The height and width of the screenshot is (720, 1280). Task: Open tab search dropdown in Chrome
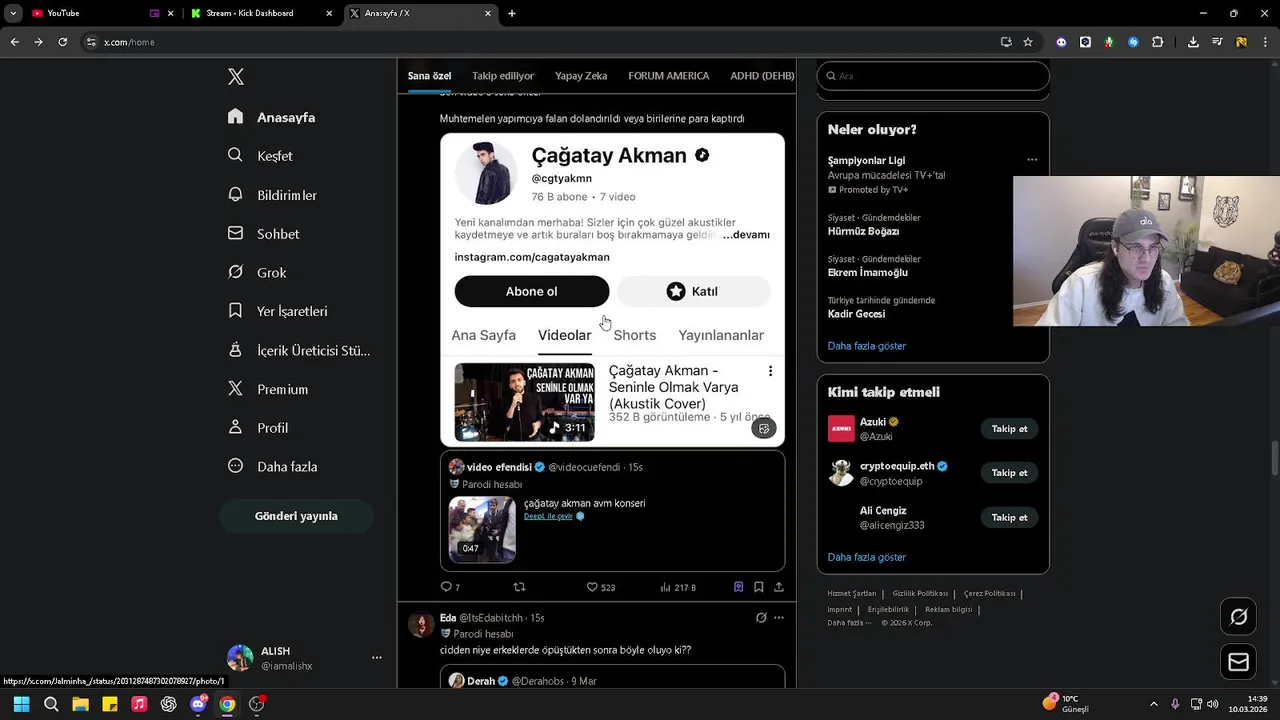pos(13,13)
